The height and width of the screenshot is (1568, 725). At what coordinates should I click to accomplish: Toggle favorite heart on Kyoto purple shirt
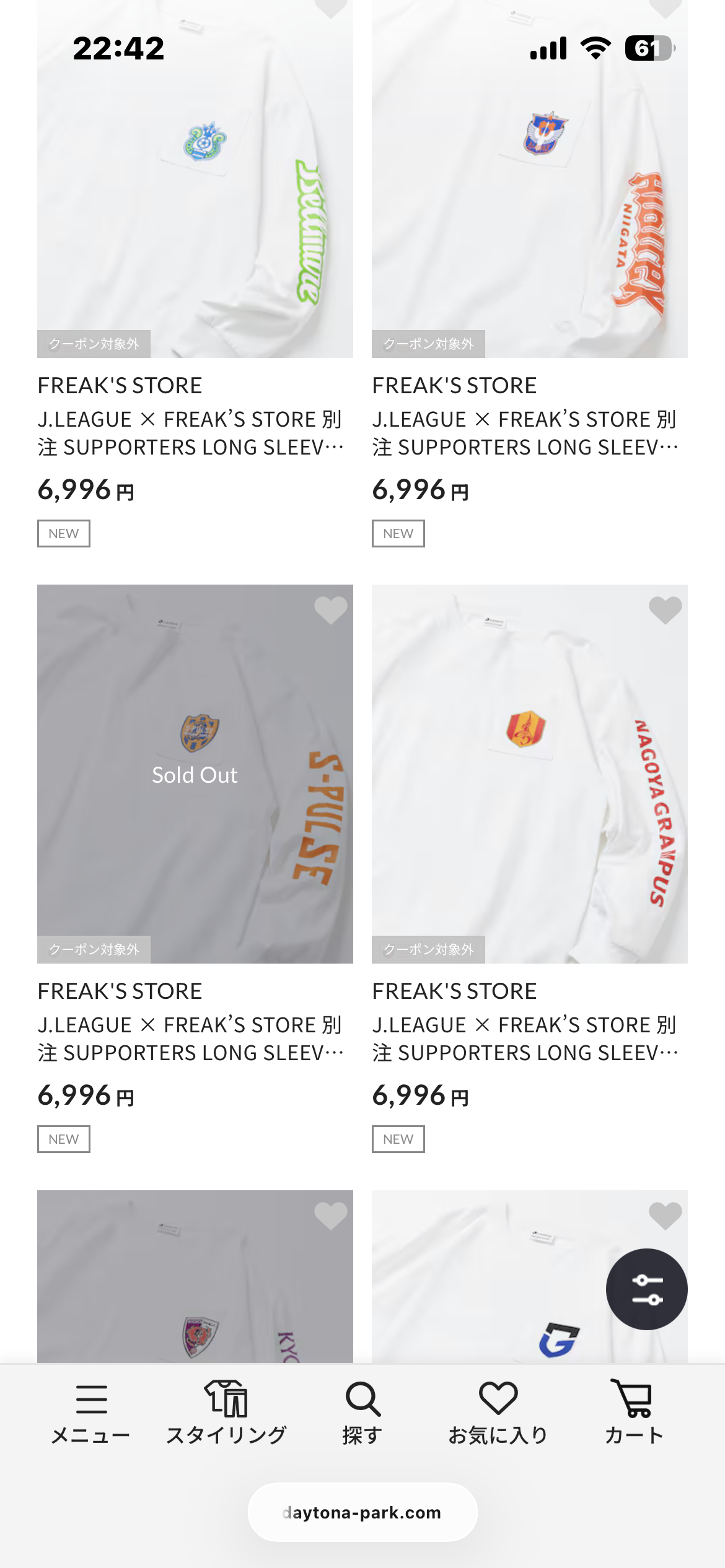330,1216
